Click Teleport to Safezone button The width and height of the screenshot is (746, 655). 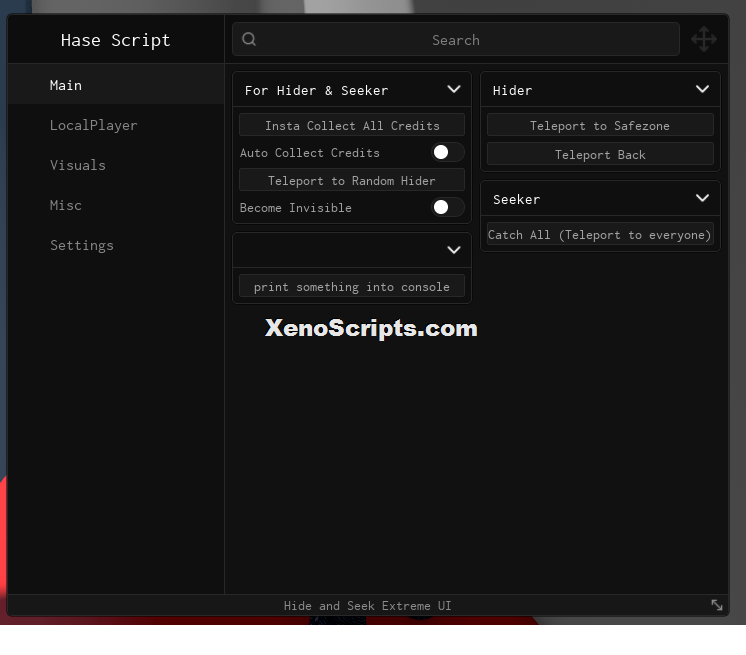600,125
